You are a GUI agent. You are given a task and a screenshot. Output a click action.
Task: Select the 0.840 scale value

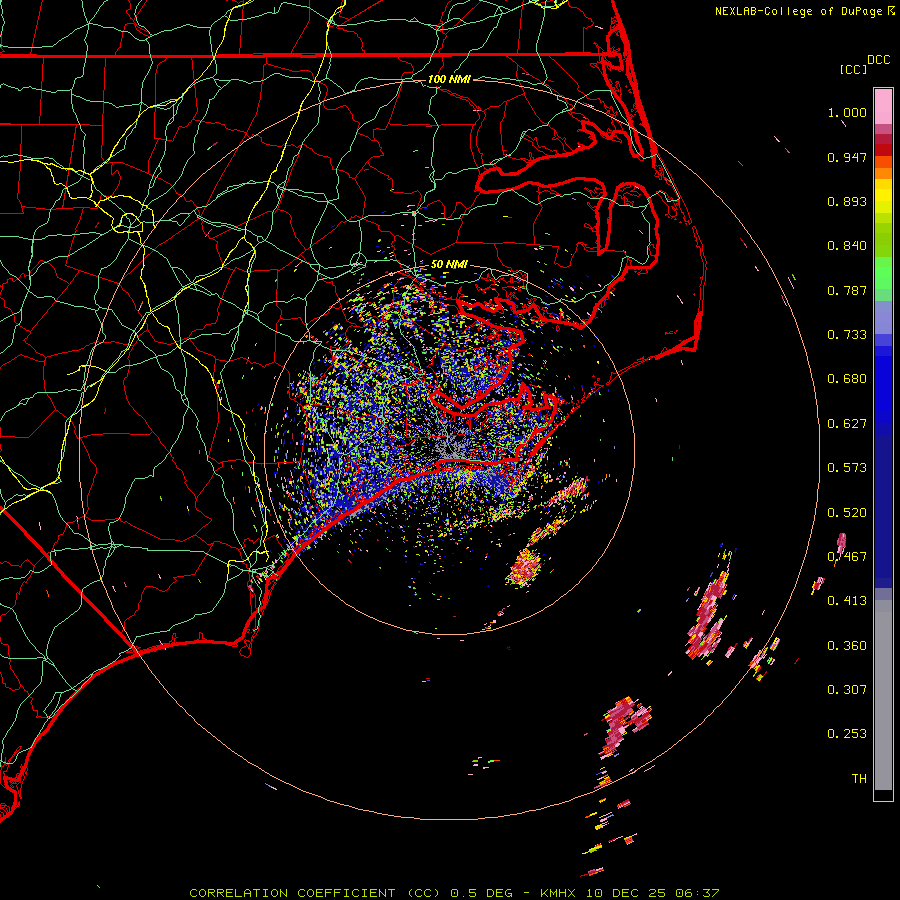(x=847, y=246)
